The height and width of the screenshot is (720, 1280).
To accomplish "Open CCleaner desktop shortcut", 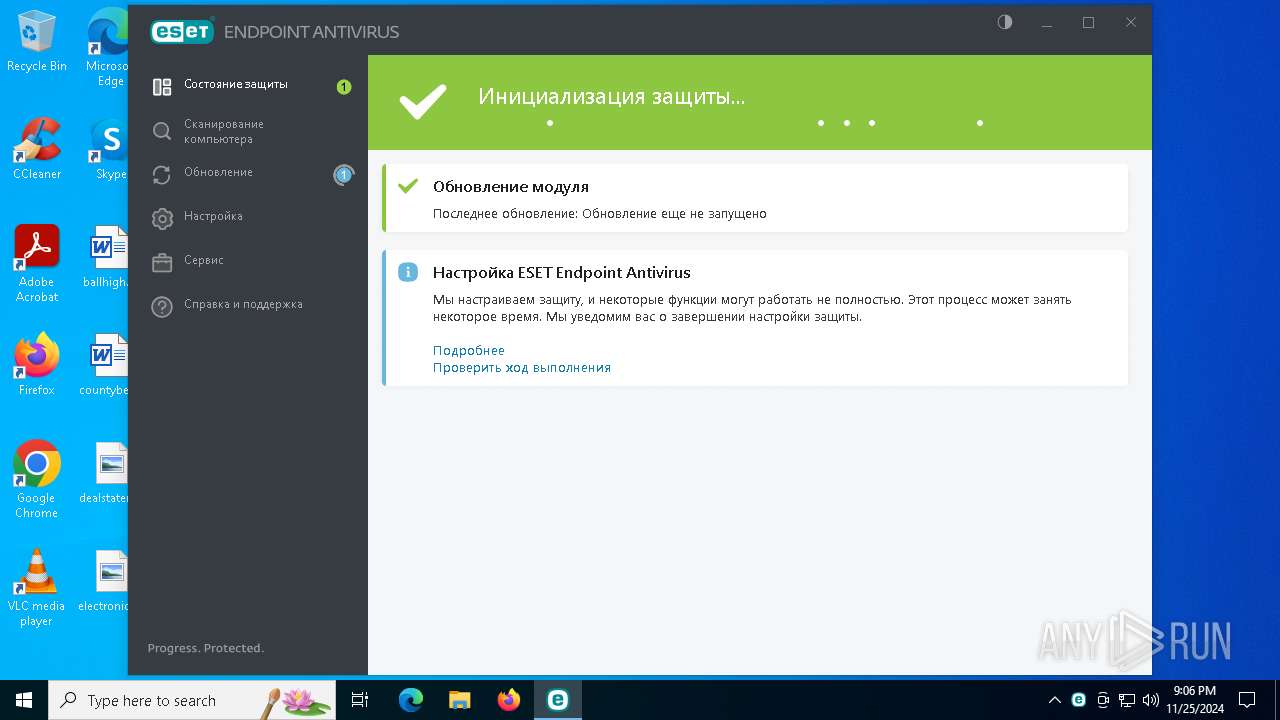I will tap(37, 149).
